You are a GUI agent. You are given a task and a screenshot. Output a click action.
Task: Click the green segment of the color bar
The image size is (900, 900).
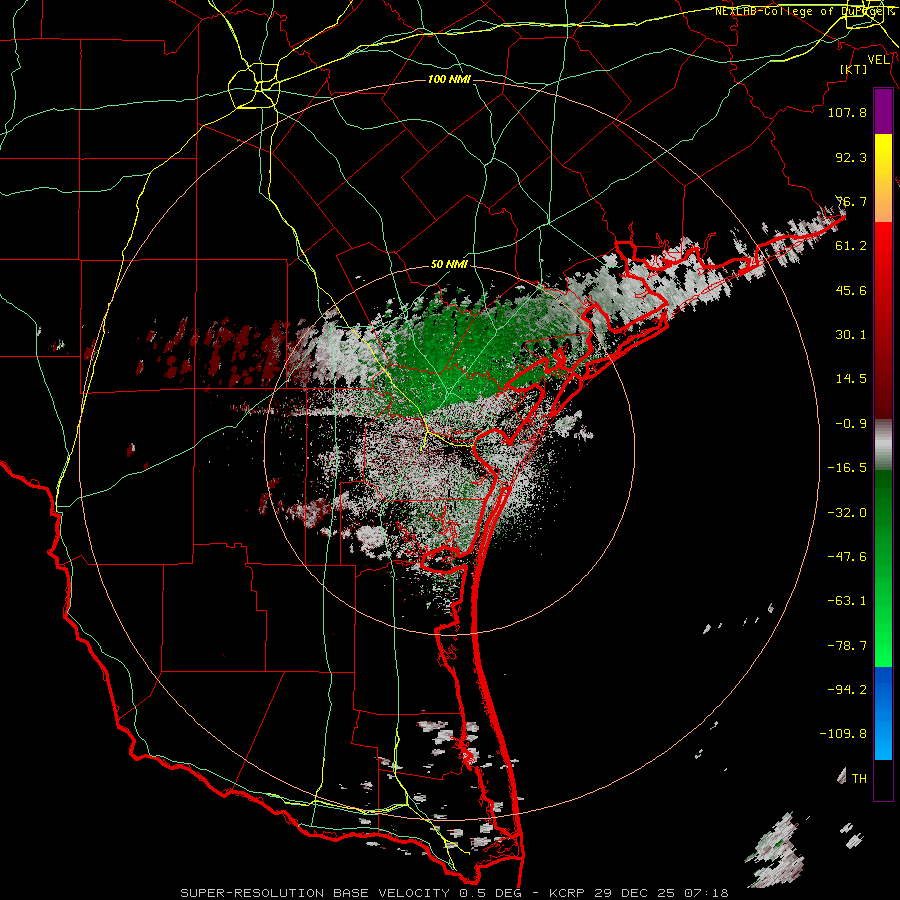click(x=883, y=568)
